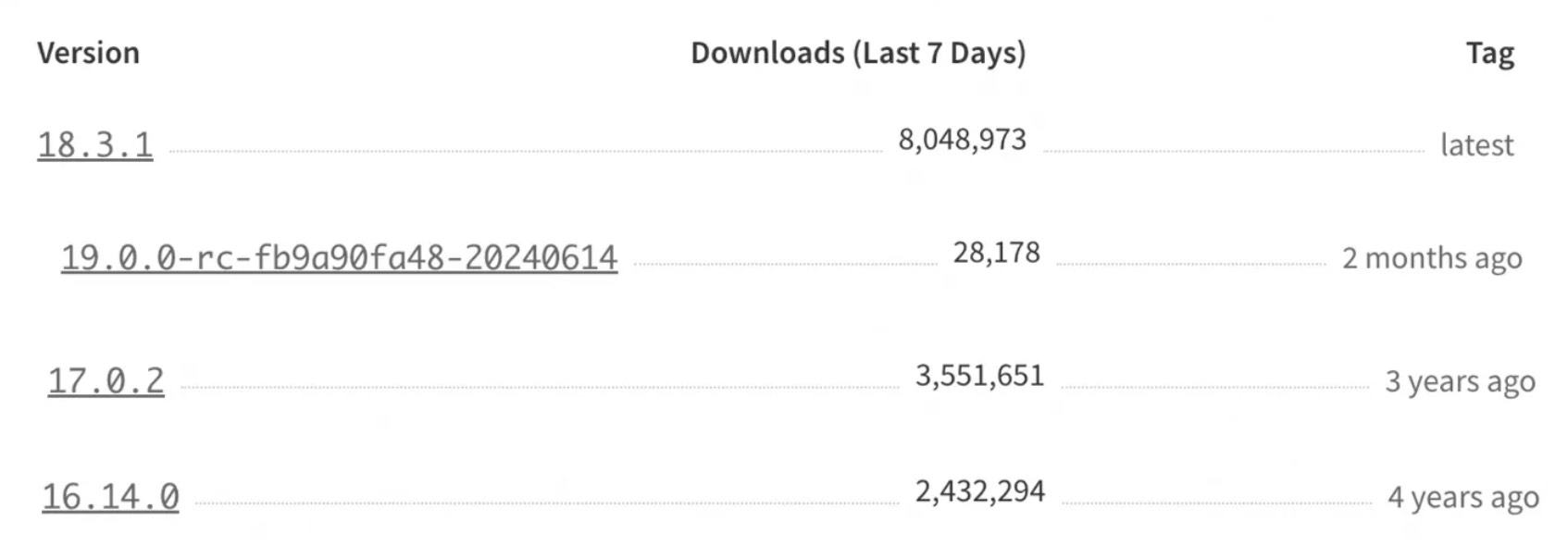Click the "2 months ago" tag text
Viewport: 1568px width, 559px height.
click(1432, 258)
